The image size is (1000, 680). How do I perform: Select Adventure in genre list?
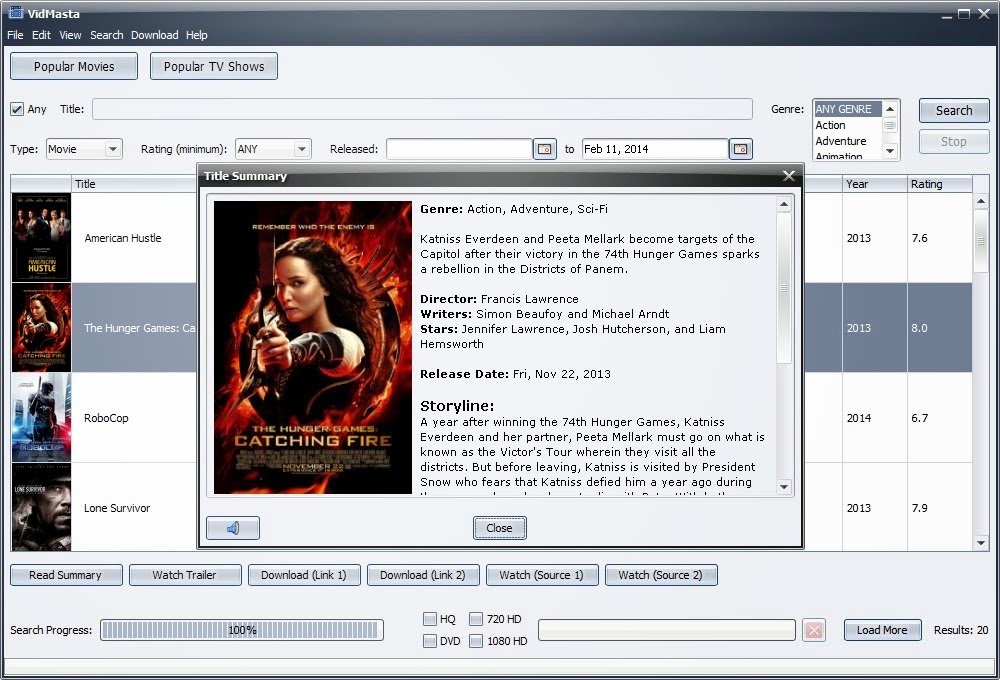[x=848, y=141]
